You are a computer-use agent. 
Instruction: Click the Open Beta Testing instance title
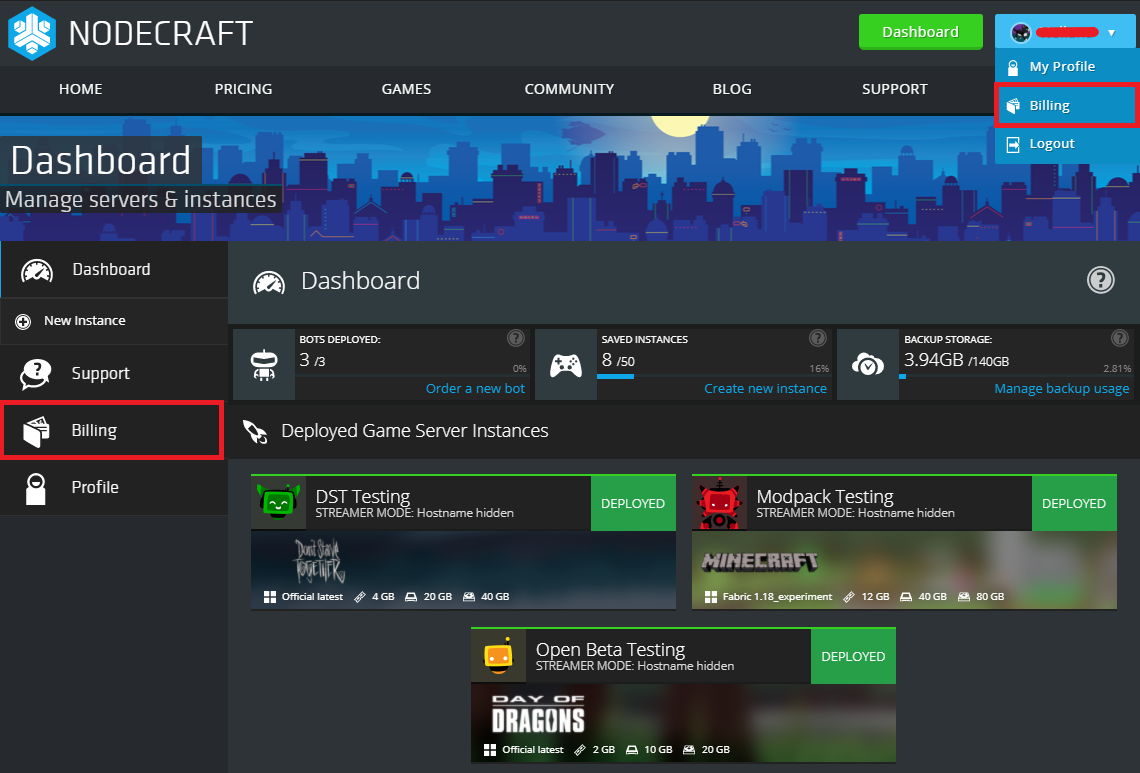[x=610, y=649]
